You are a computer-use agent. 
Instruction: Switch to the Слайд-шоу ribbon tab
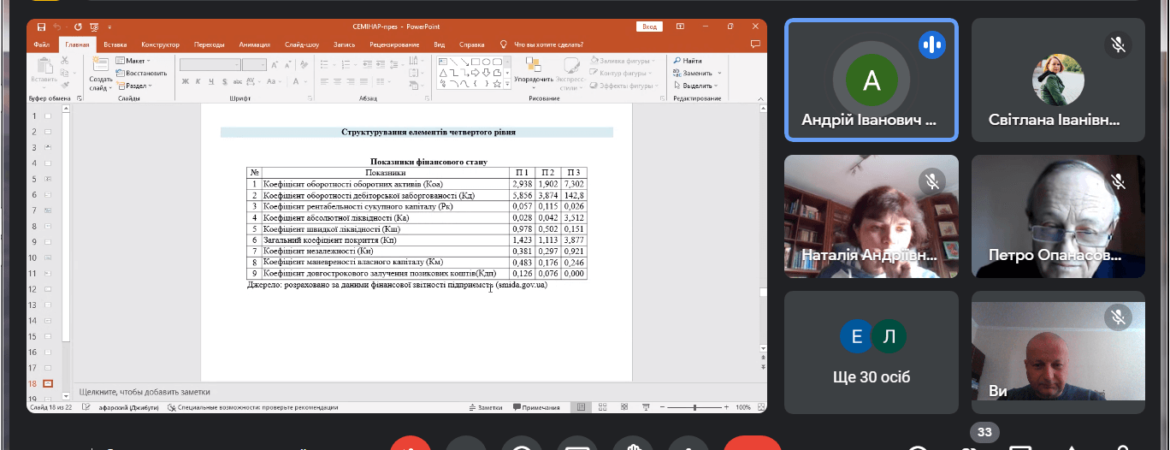click(x=301, y=45)
